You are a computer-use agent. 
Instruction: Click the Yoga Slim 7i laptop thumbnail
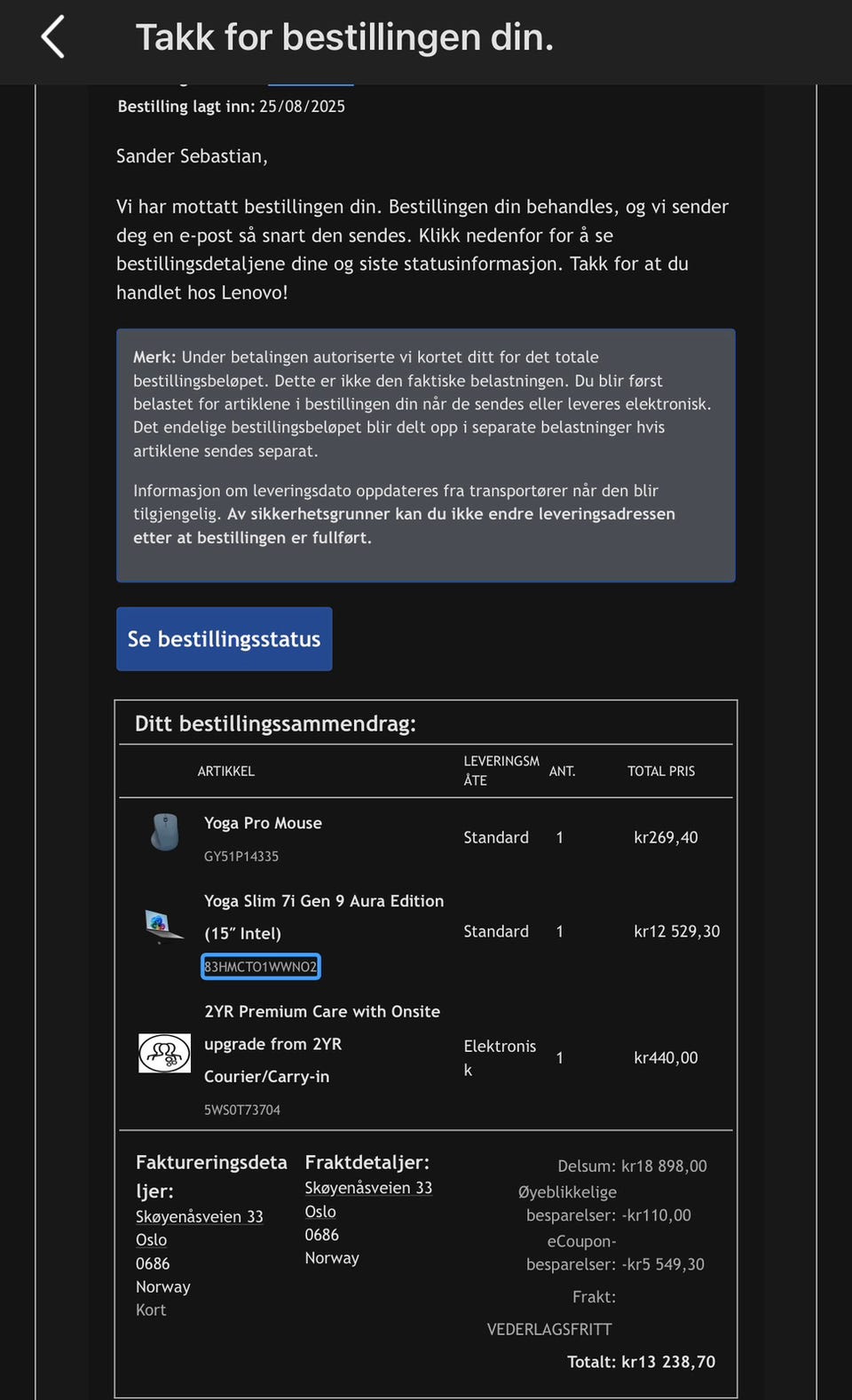click(164, 926)
